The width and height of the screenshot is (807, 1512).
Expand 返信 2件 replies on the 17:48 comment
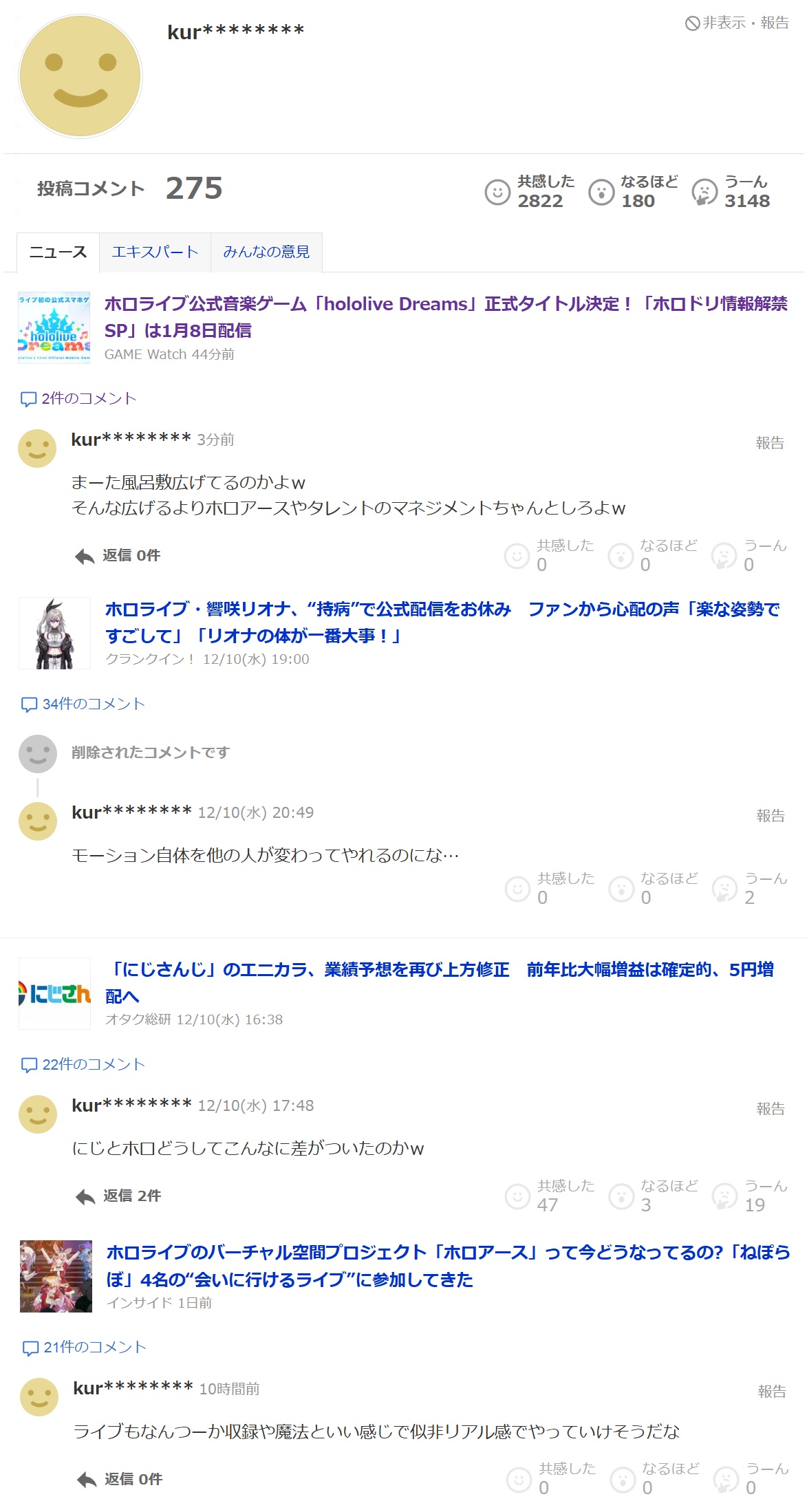(x=118, y=1196)
